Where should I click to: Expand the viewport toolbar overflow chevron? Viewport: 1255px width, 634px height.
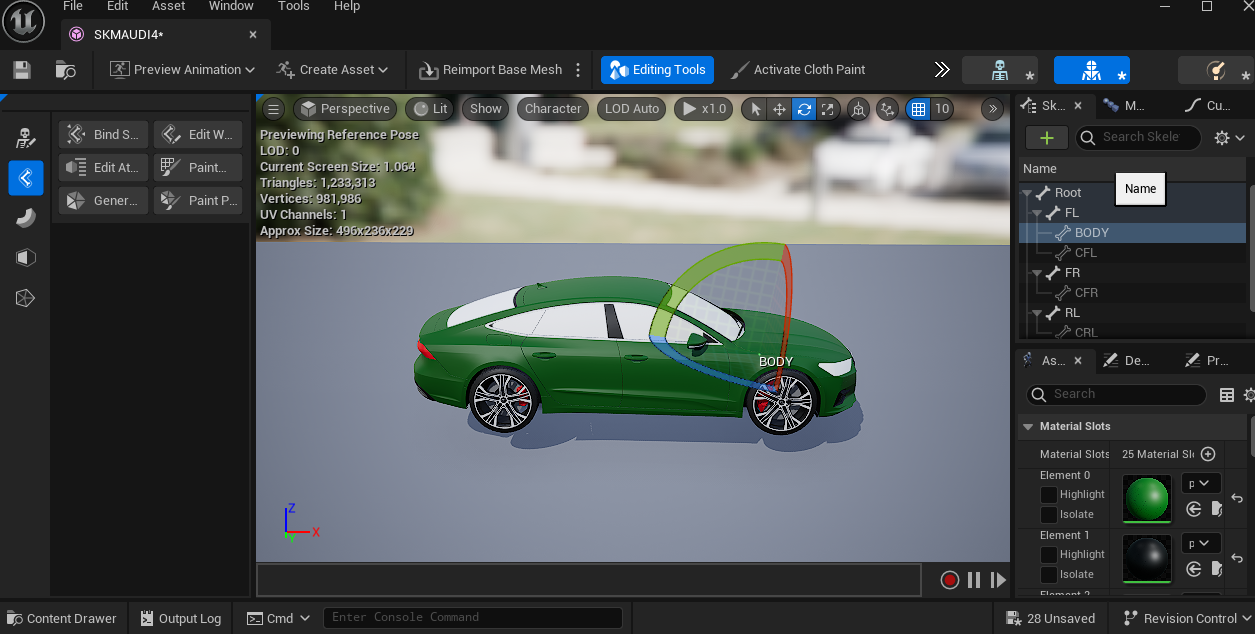click(x=993, y=109)
